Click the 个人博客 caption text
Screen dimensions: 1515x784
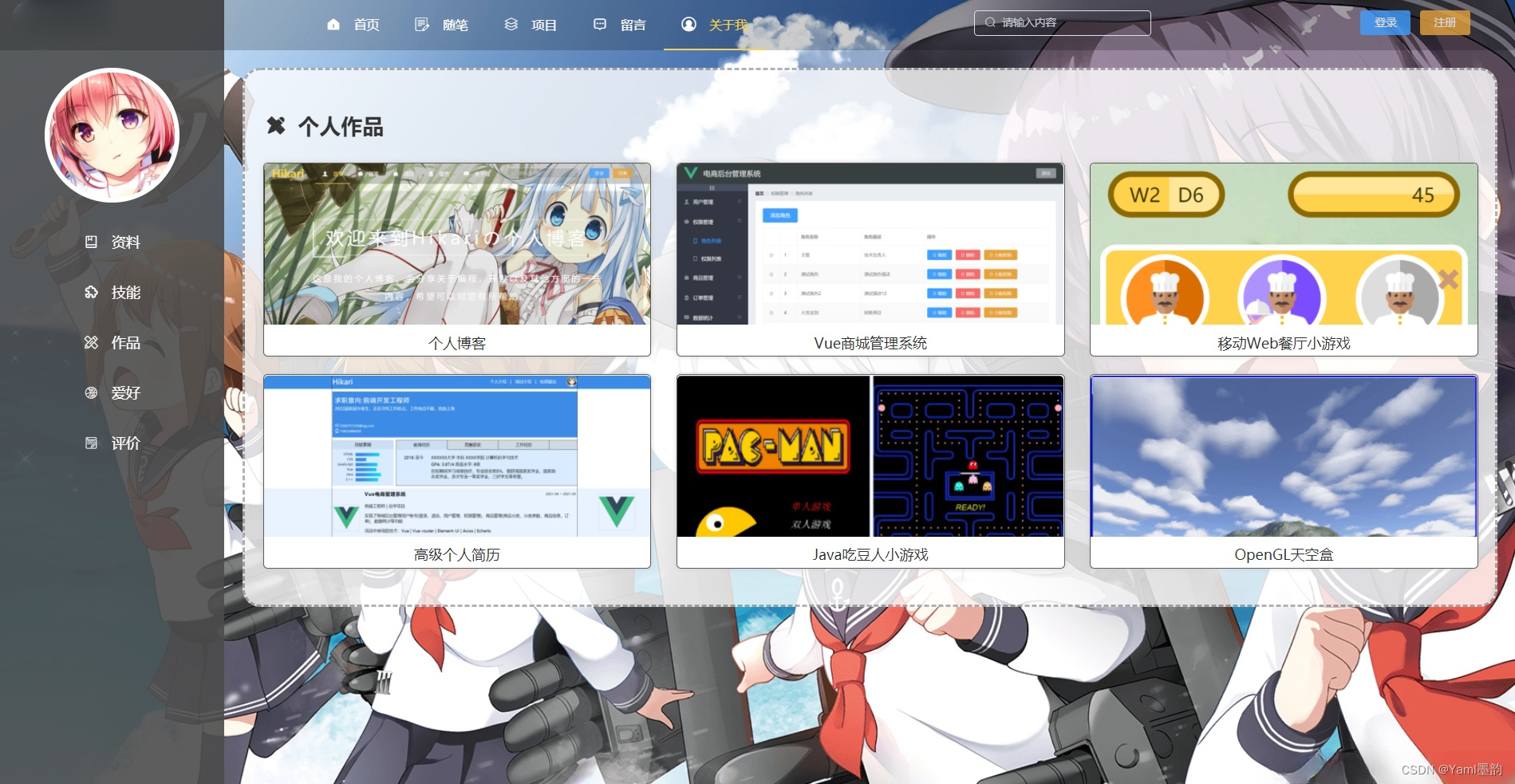[x=457, y=343]
